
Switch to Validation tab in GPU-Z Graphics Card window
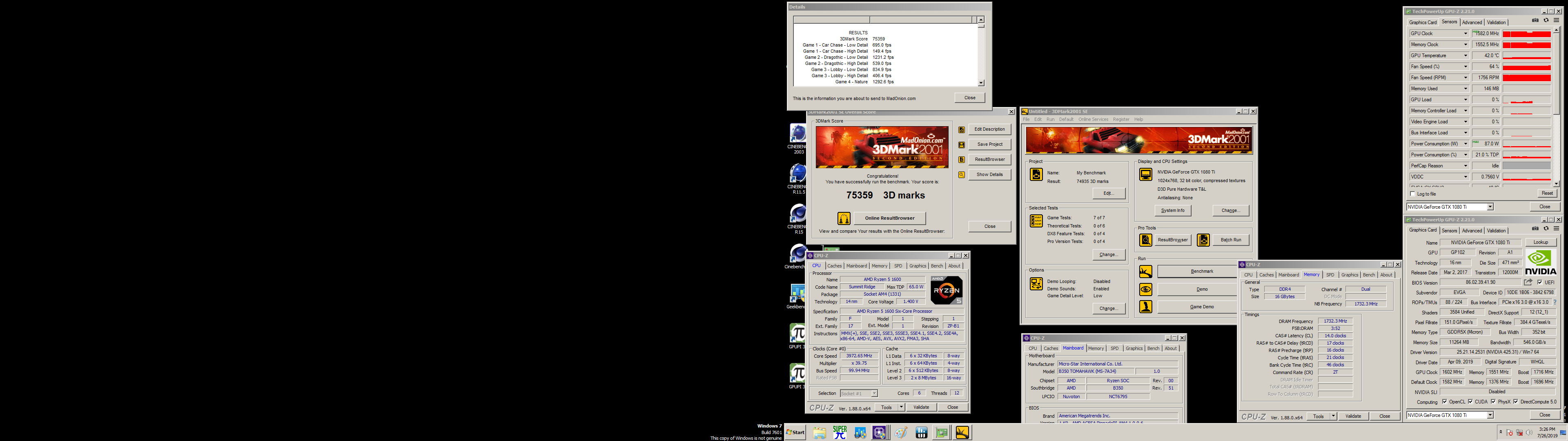[x=1496, y=231]
